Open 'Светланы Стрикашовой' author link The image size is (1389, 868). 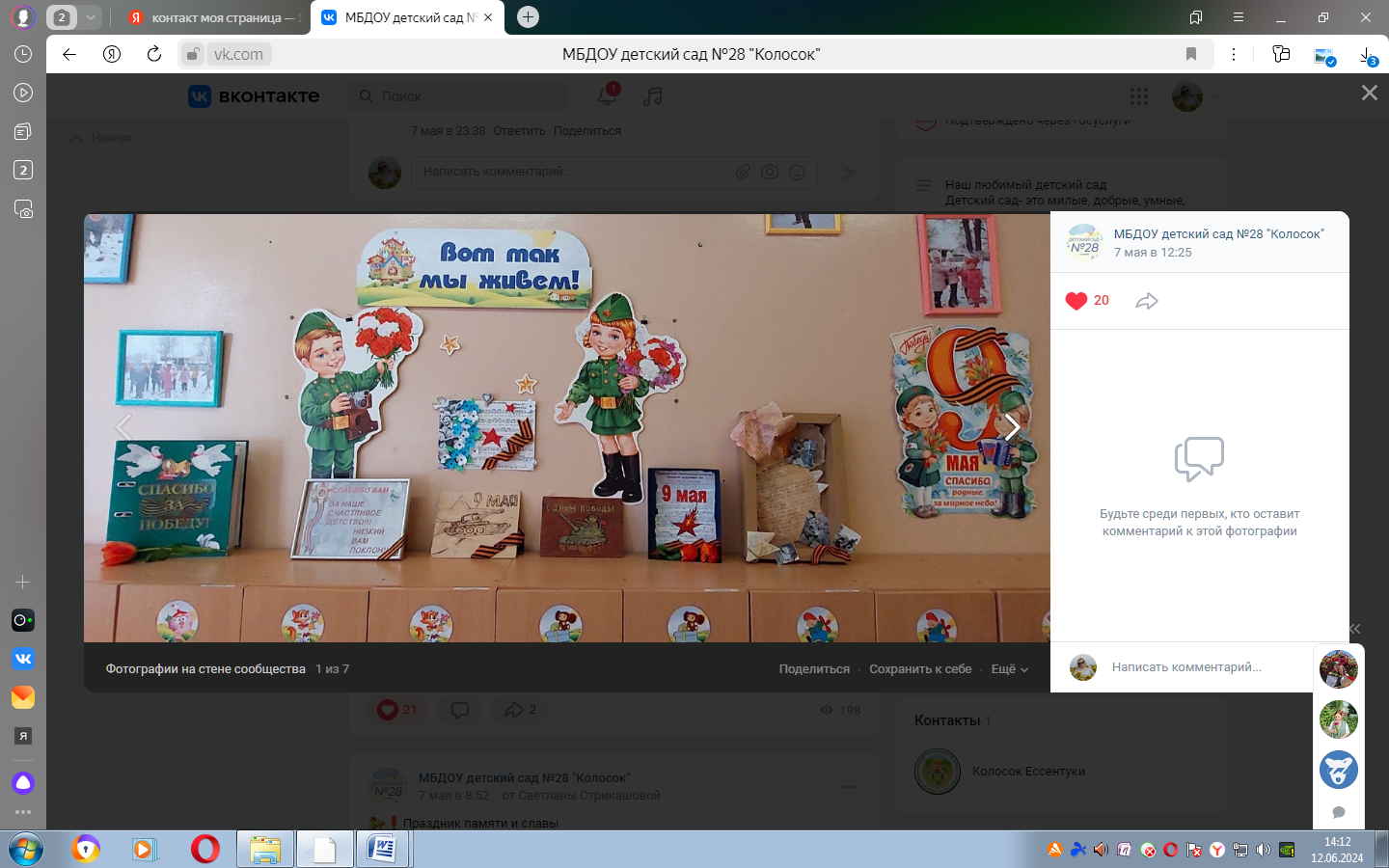589,796
